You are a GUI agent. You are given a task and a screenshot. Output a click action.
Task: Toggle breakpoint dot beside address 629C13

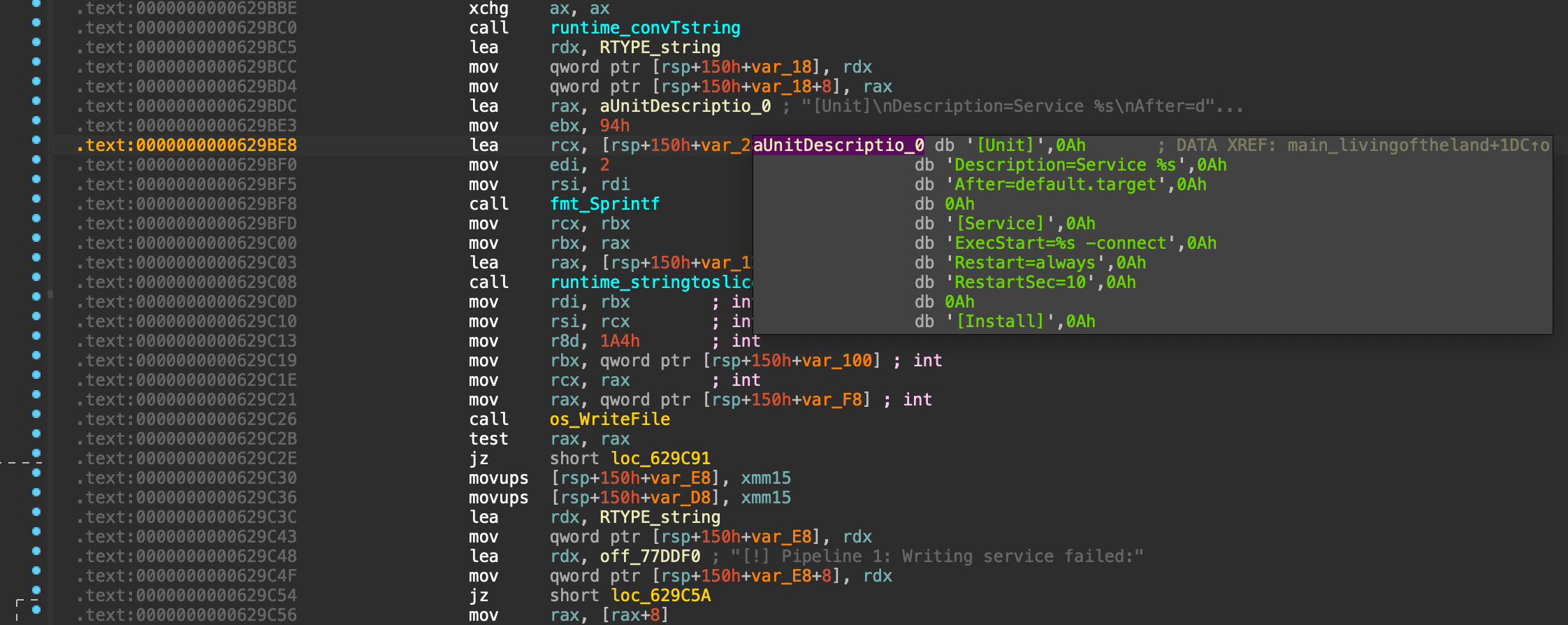click(36, 336)
